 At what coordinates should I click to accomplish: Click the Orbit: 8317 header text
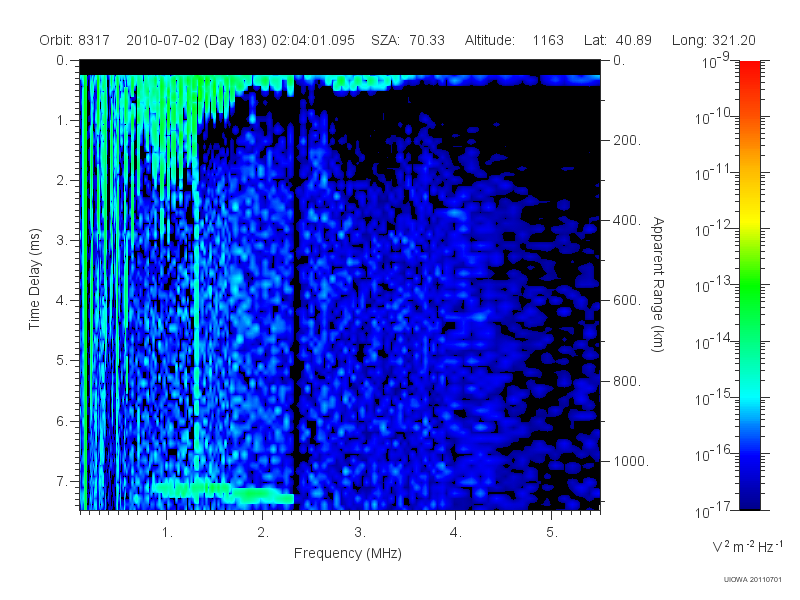[74, 40]
